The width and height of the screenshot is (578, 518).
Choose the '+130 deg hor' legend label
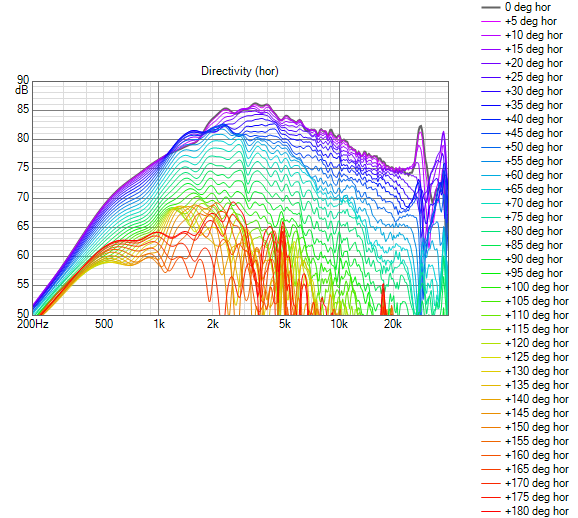tap(536, 371)
